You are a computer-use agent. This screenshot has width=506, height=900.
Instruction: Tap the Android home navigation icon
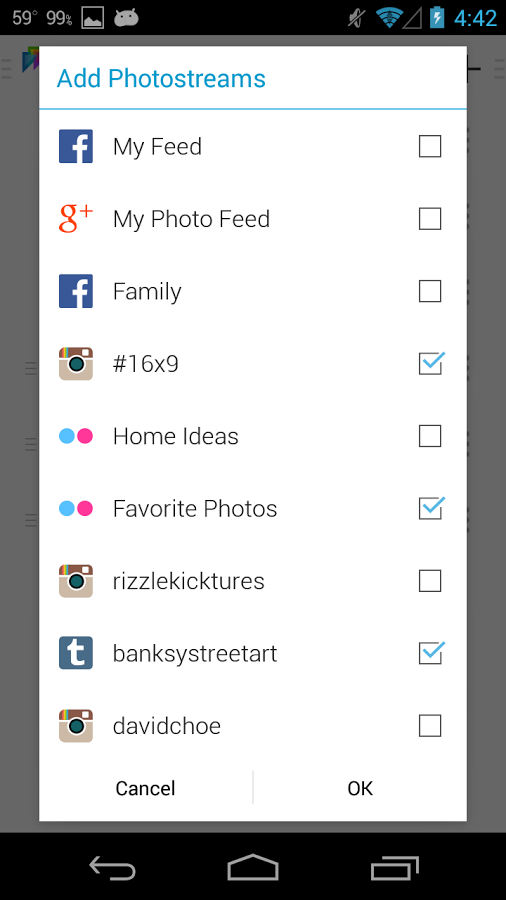point(252,867)
